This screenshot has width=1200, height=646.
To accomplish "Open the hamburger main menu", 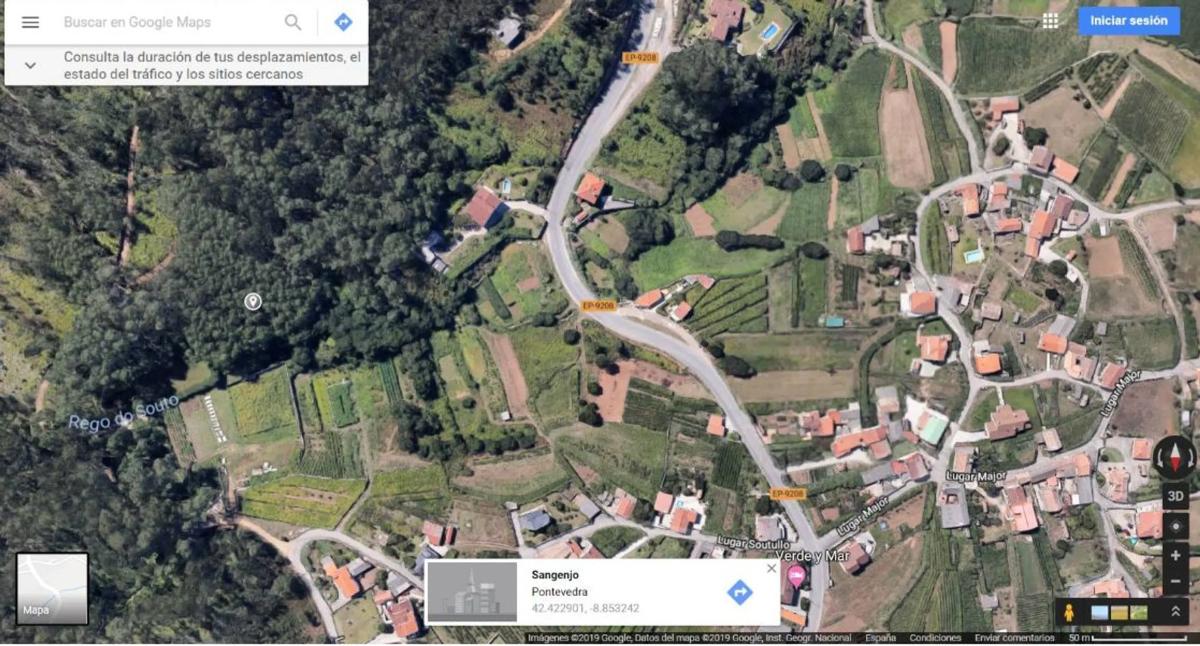I will point(30,22).
